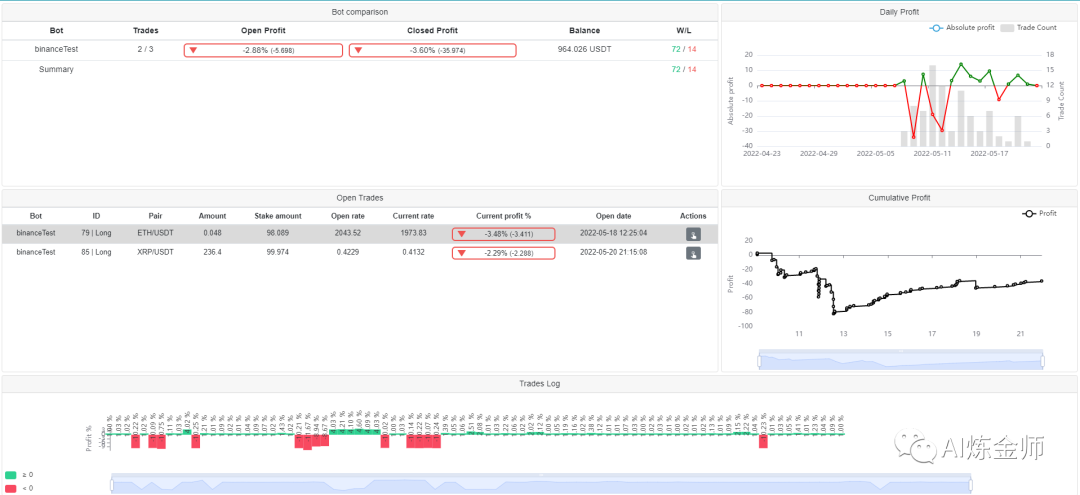Force exit the ETH/USDT trade via action icon

[x=693, y=235]
